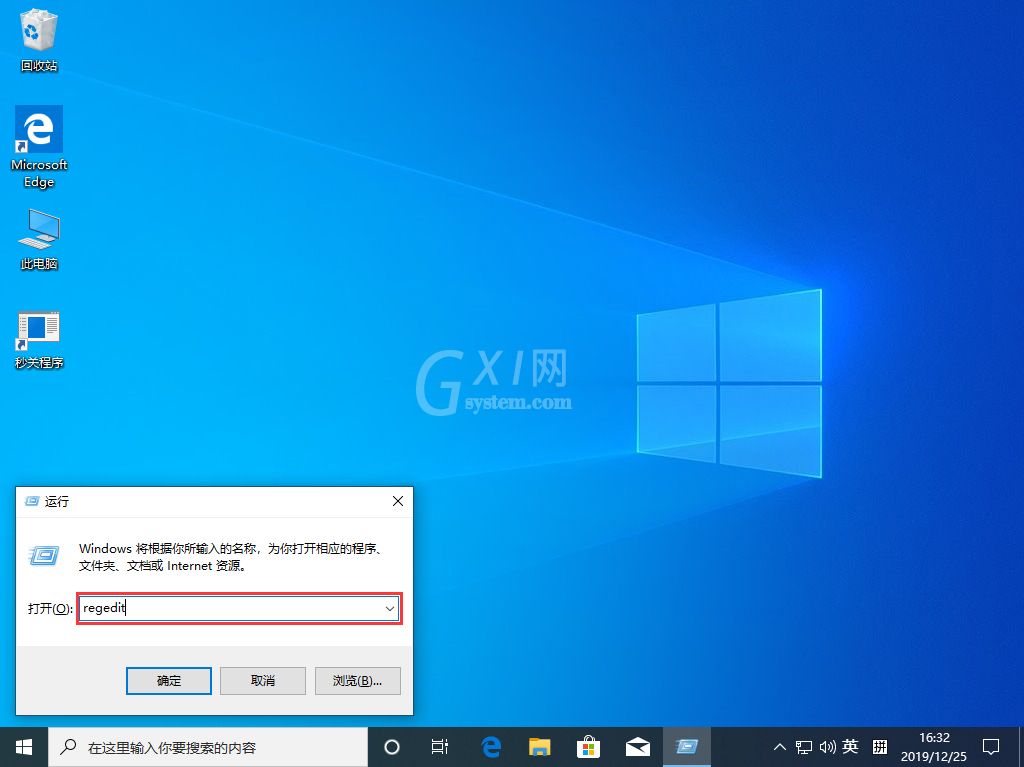The height and width of the screenshot is (767, 1024).
Task: Open the clock showing 16:32
Action: tap(934, 747)
